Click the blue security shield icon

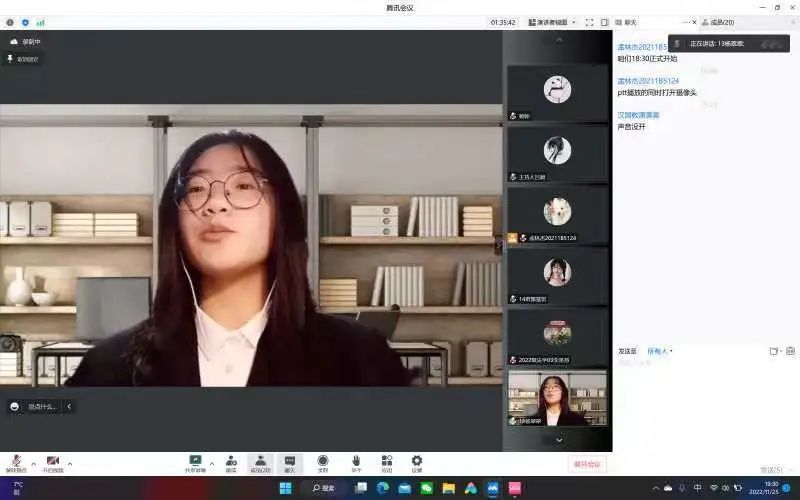(x=25, y=22)
